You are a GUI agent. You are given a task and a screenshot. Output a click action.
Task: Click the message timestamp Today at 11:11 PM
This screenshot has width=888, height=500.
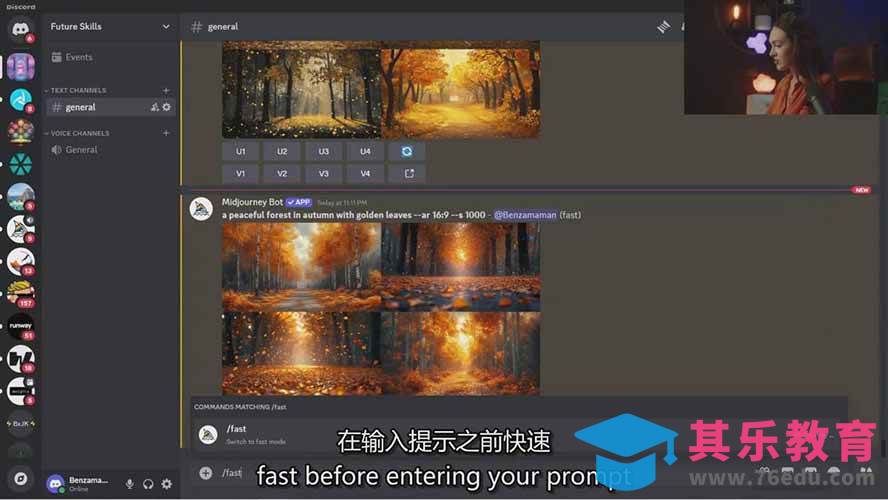pos(342,203)
